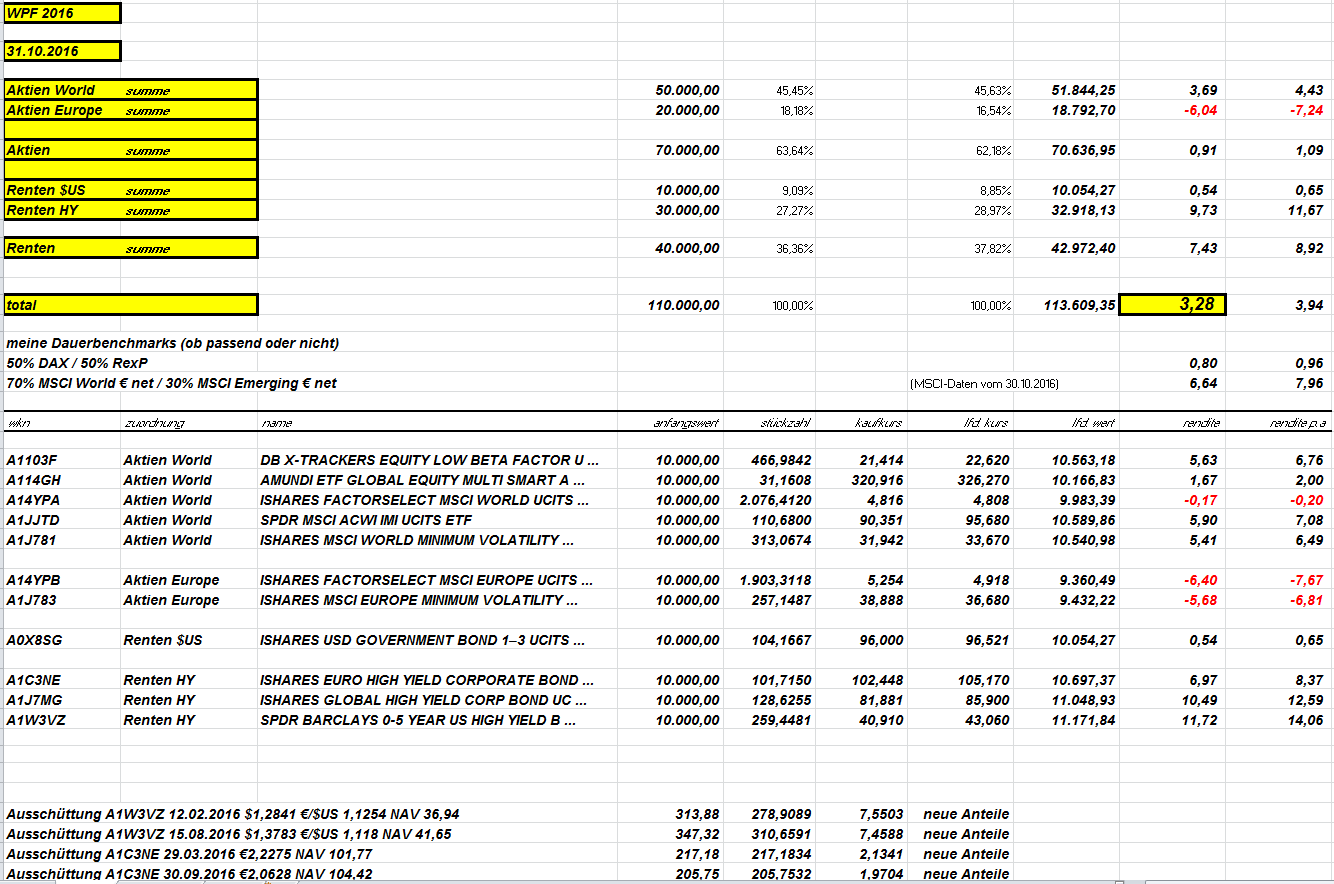Click the Aktien World summe cell
This screenshot has height=884, width=1334.
[x=131, y=90]
